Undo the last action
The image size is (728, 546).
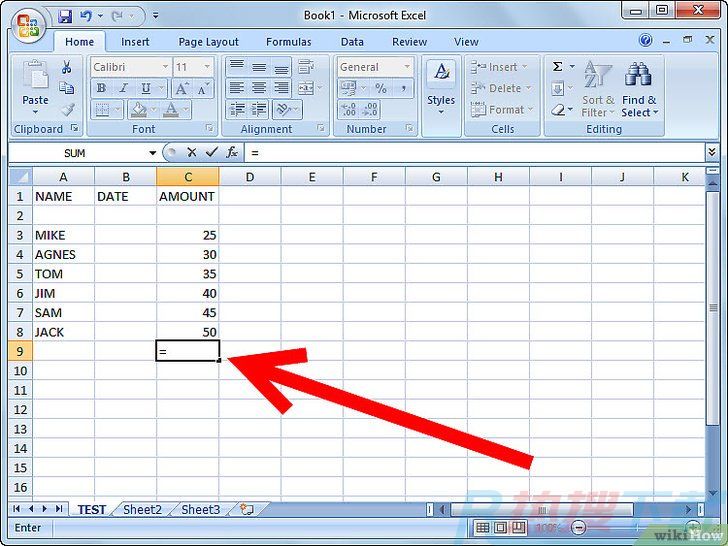85,16
